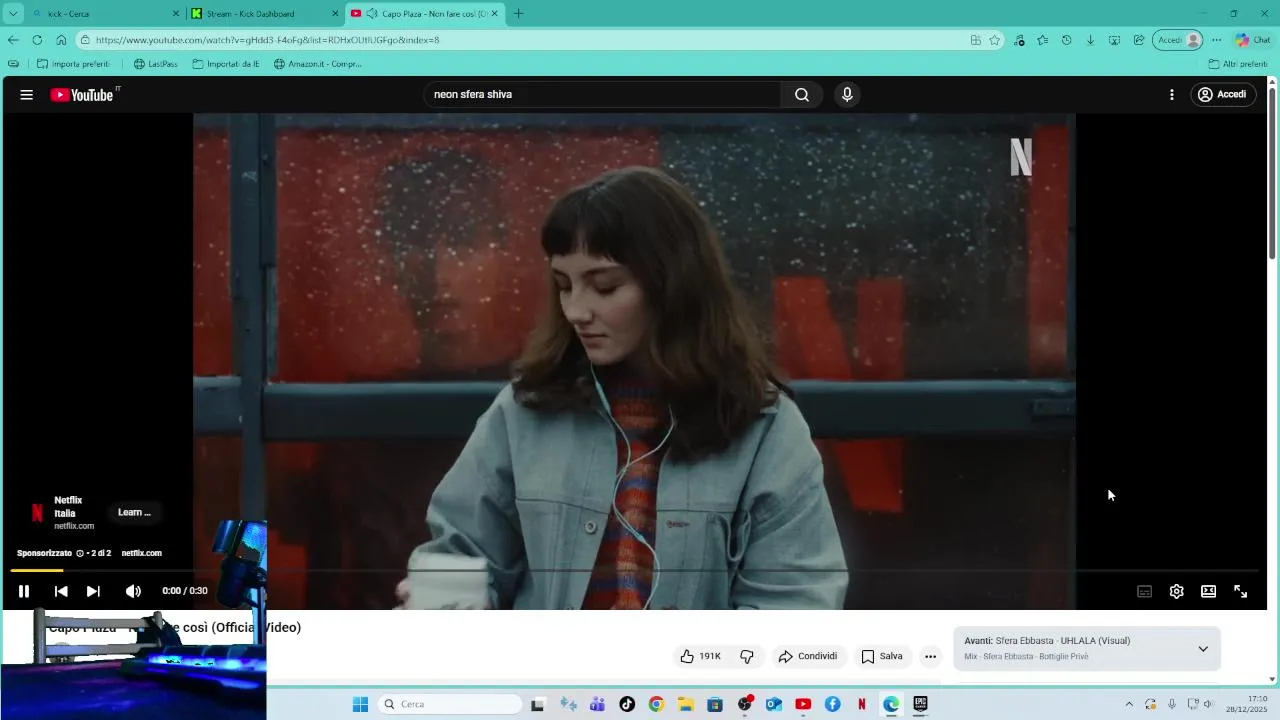Expand the Avanti playlist panel chevron
1280x720 pixels.
(1203, 649)
